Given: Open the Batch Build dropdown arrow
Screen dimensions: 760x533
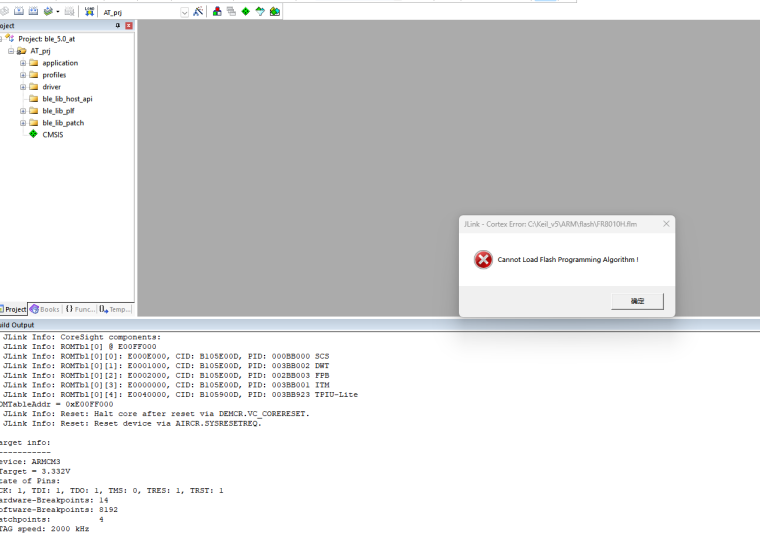Looking at the screenshot, I should click(58, 12).
